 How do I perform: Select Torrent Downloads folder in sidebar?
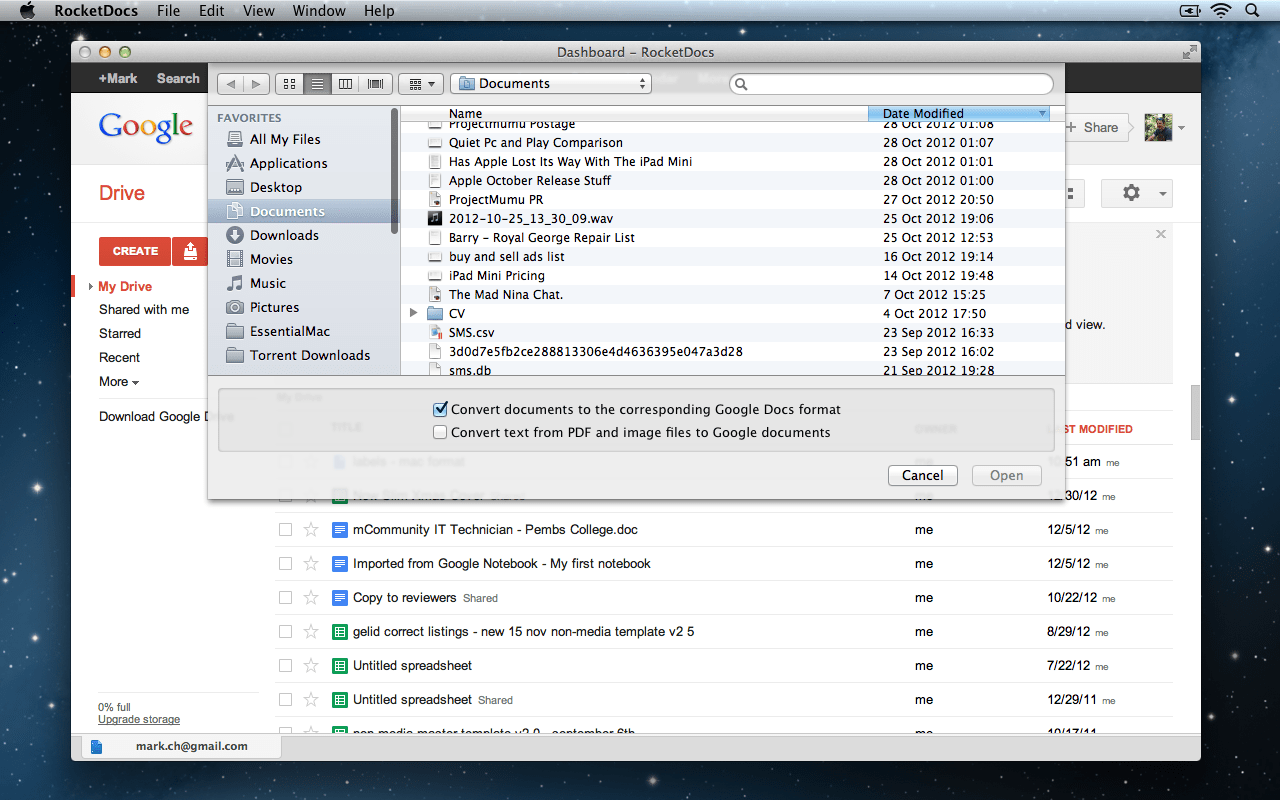click(309, 355)
